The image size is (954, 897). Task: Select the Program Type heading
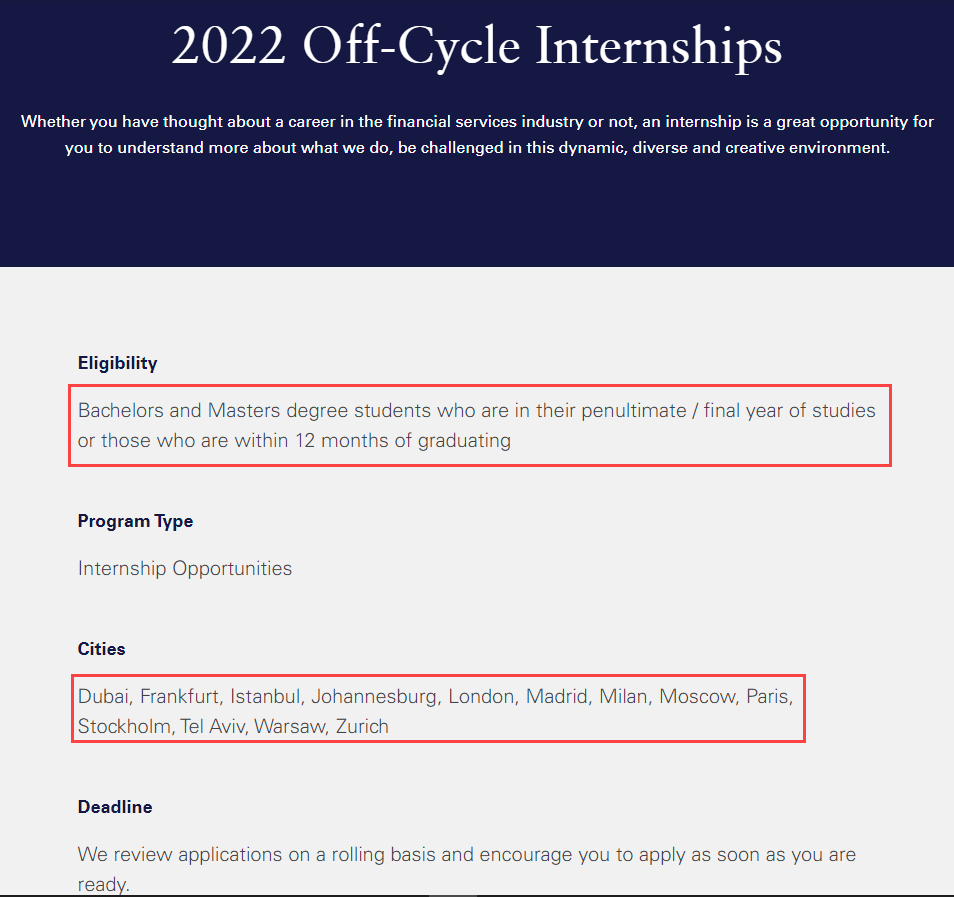coord(135,522)
